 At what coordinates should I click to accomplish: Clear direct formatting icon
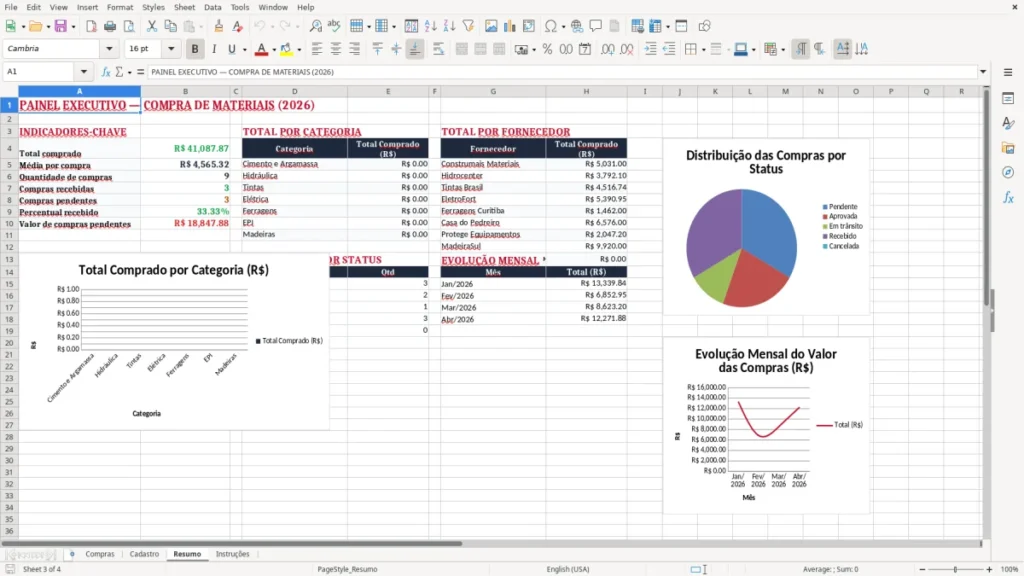coord(238,26)
